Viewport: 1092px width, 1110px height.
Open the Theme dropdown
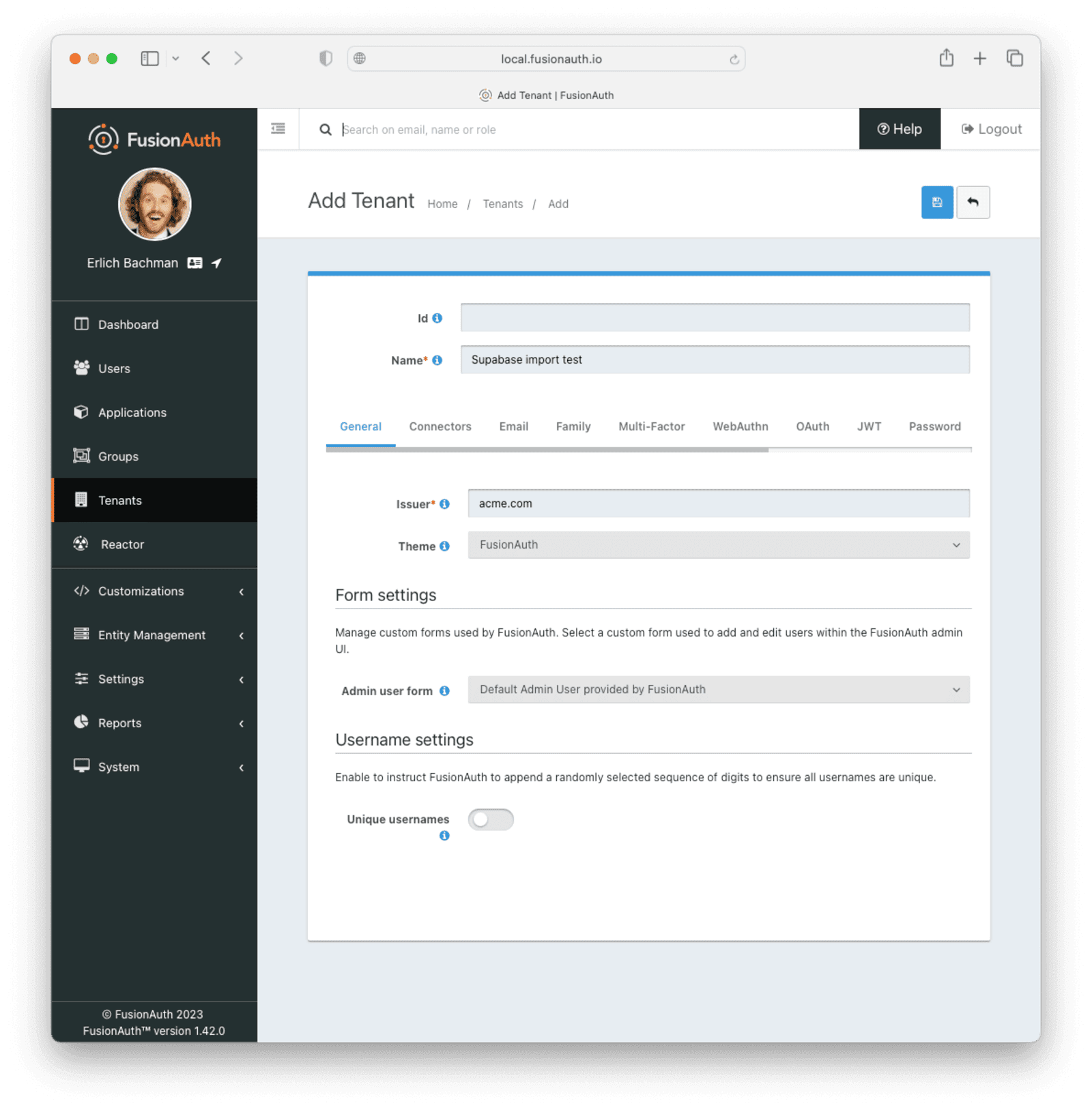718,545
